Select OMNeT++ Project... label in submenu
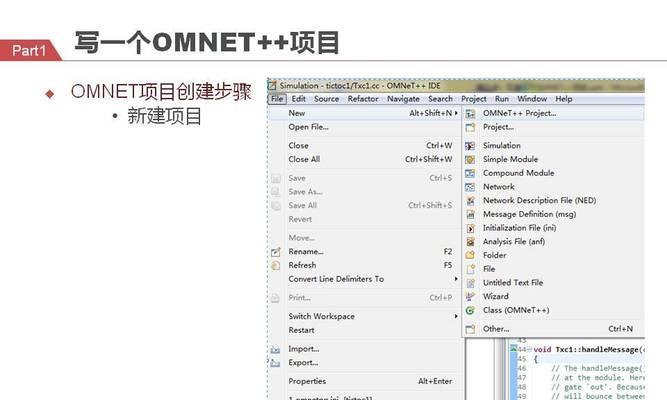Viewport: 667px width, 400px height. [x=519, y=113]
